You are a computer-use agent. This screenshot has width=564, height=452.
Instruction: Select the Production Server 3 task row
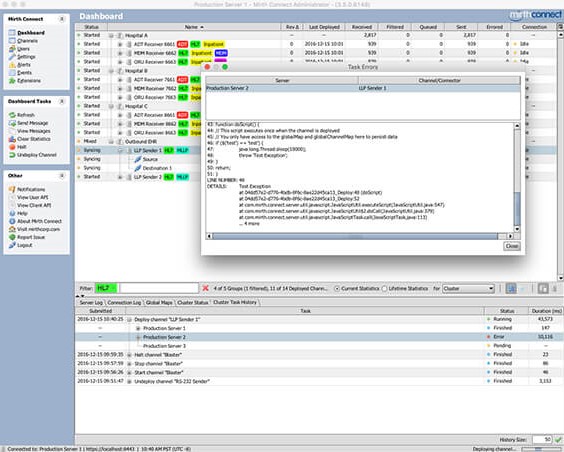pyautogui.click(x=318, y=346)
